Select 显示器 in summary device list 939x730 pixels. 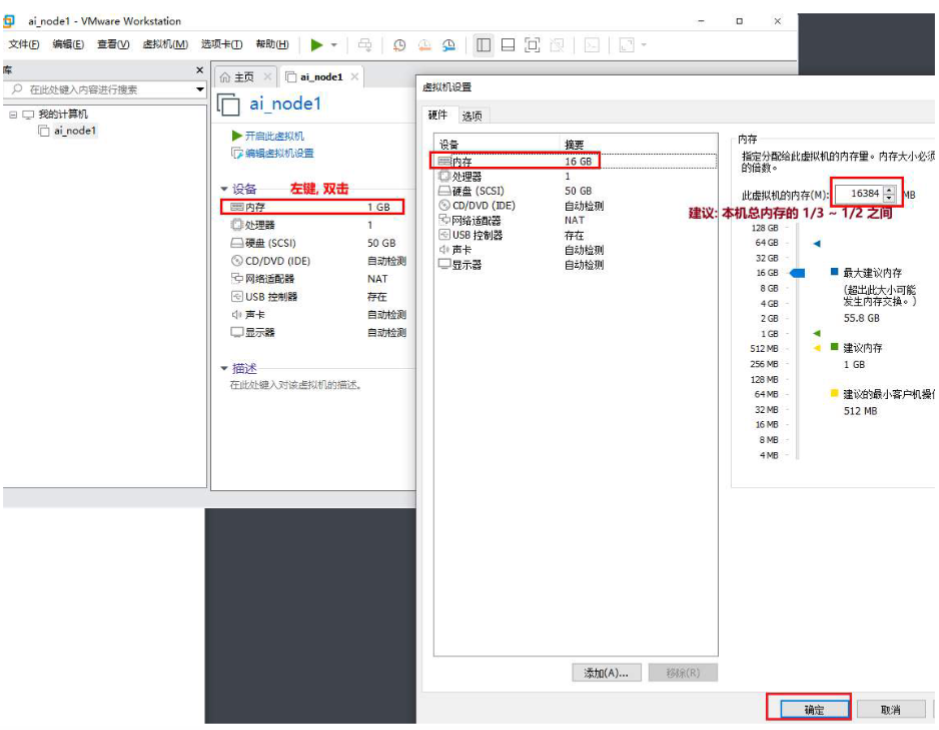point(318,332)
